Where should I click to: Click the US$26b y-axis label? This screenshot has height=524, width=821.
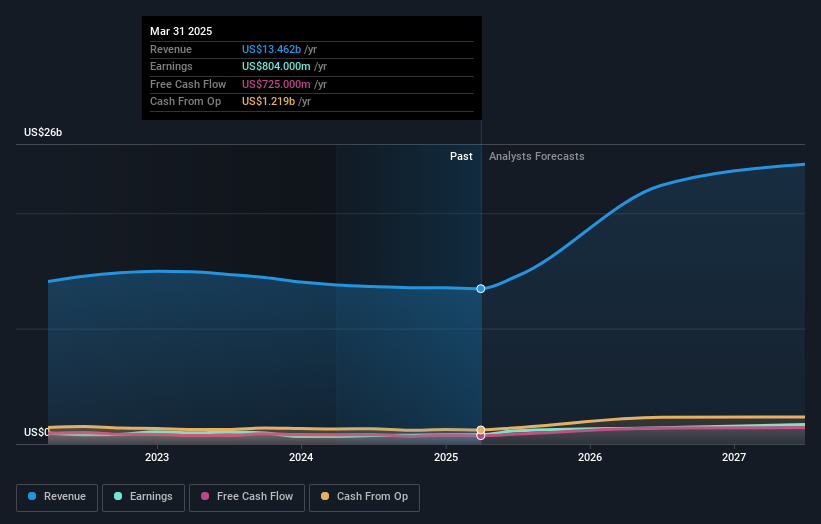click(x=43, y=132)
